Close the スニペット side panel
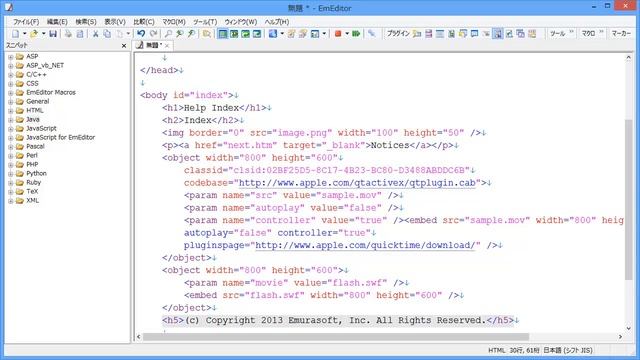The height and width of the screenshot is (360, 640). pos(124,46)
